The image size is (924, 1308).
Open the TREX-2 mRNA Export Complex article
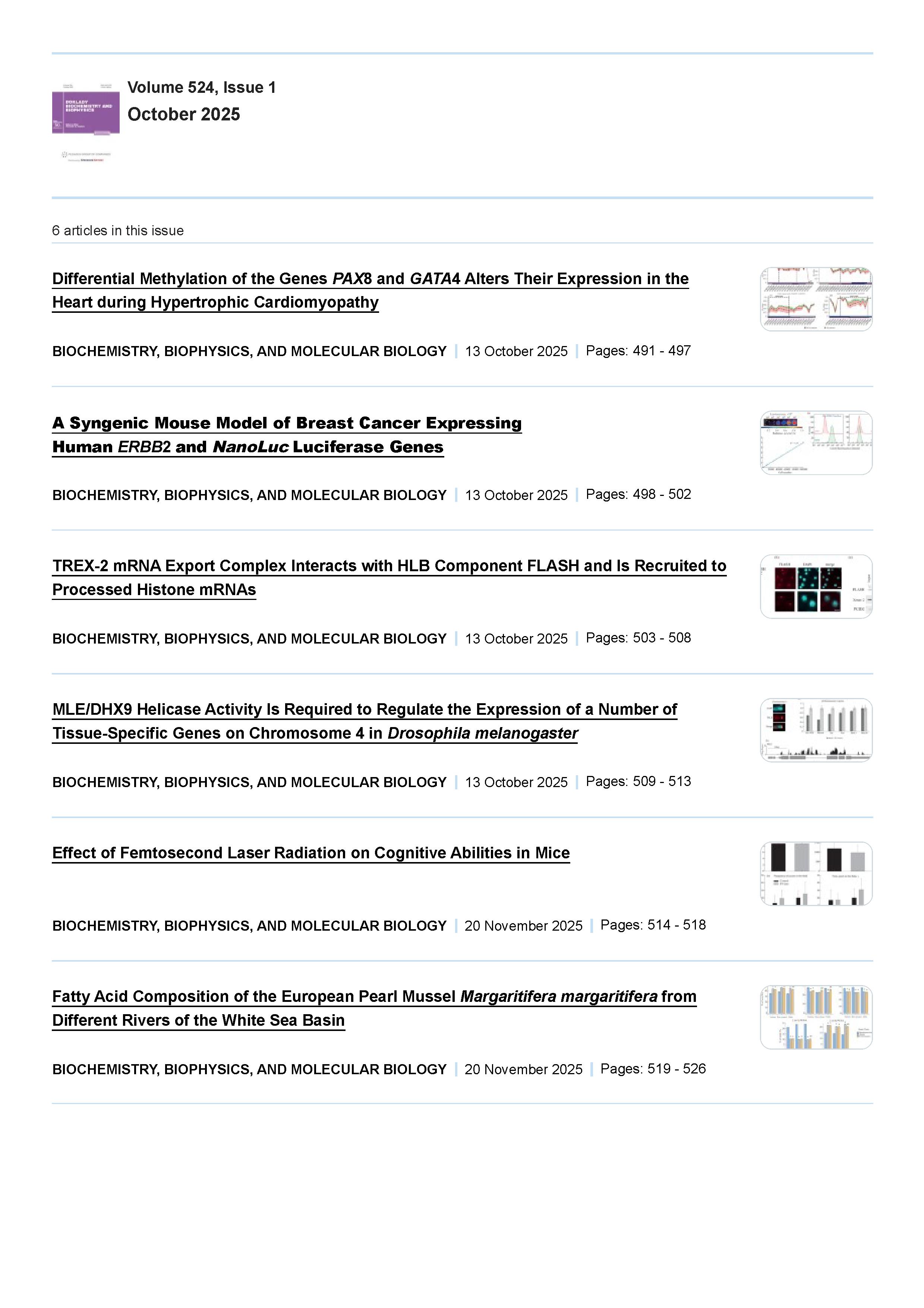coord(390,566)
